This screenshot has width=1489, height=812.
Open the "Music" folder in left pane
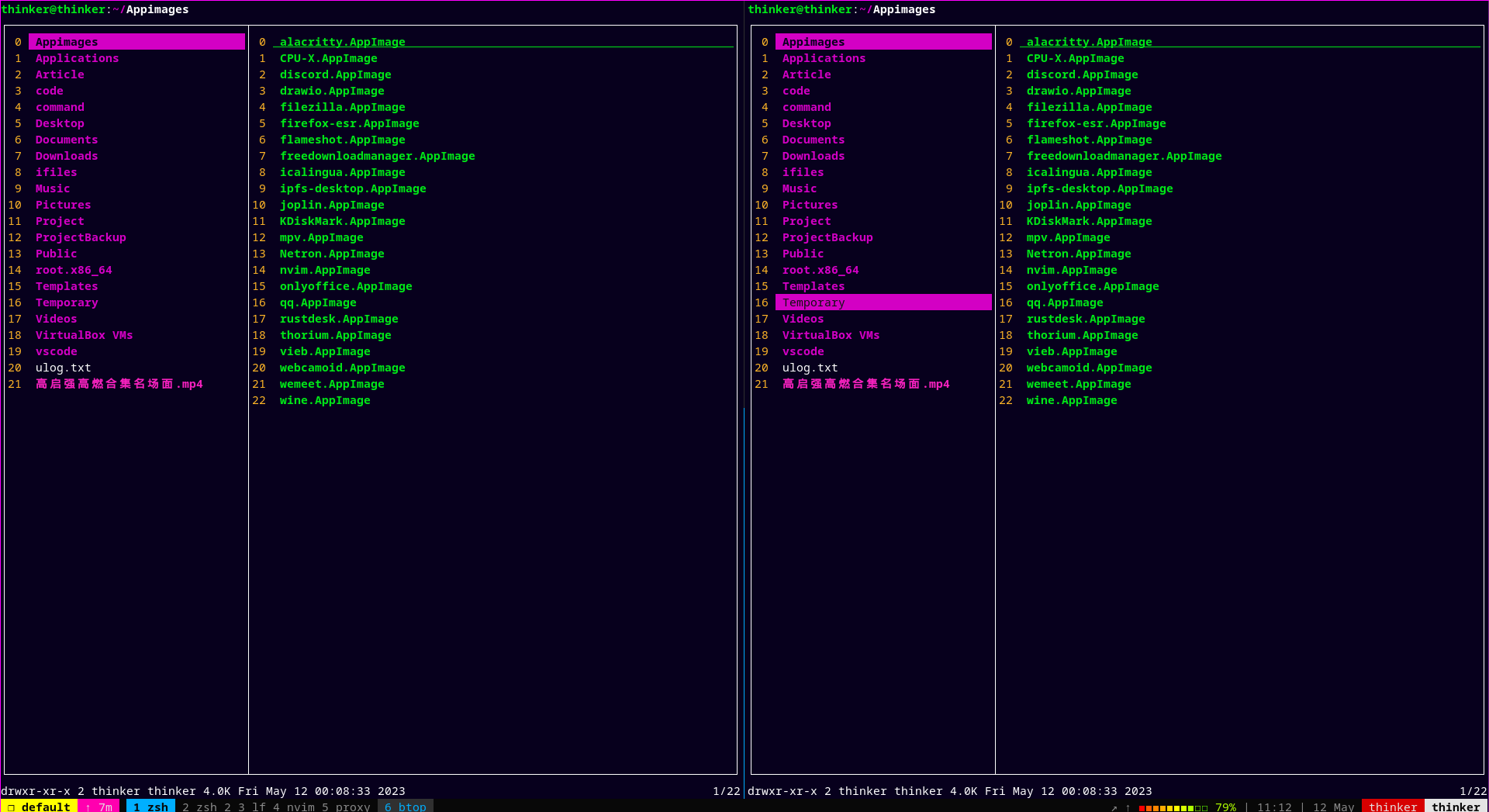[53, 188]
